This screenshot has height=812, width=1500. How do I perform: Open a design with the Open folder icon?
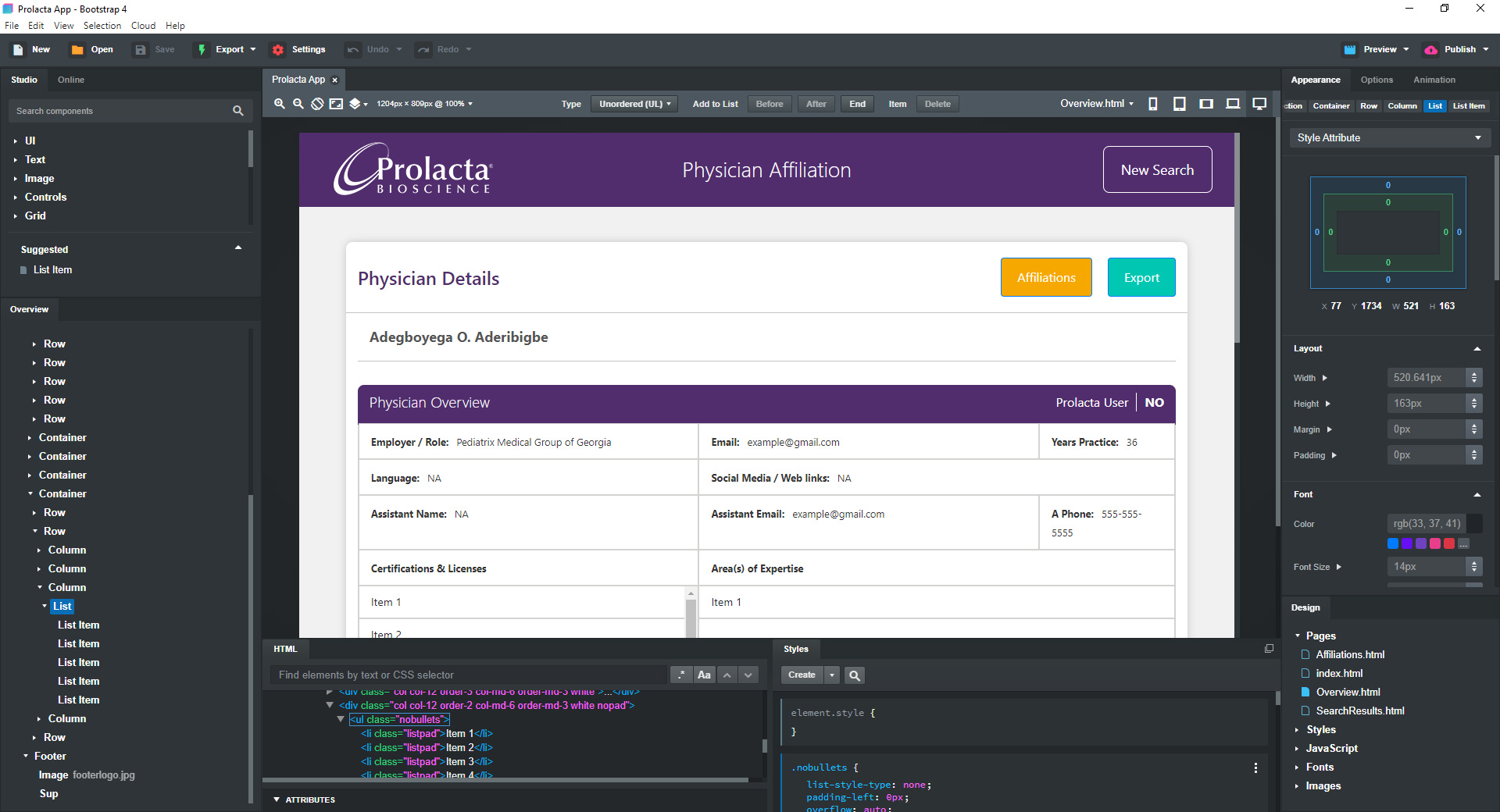pos(77,49)
